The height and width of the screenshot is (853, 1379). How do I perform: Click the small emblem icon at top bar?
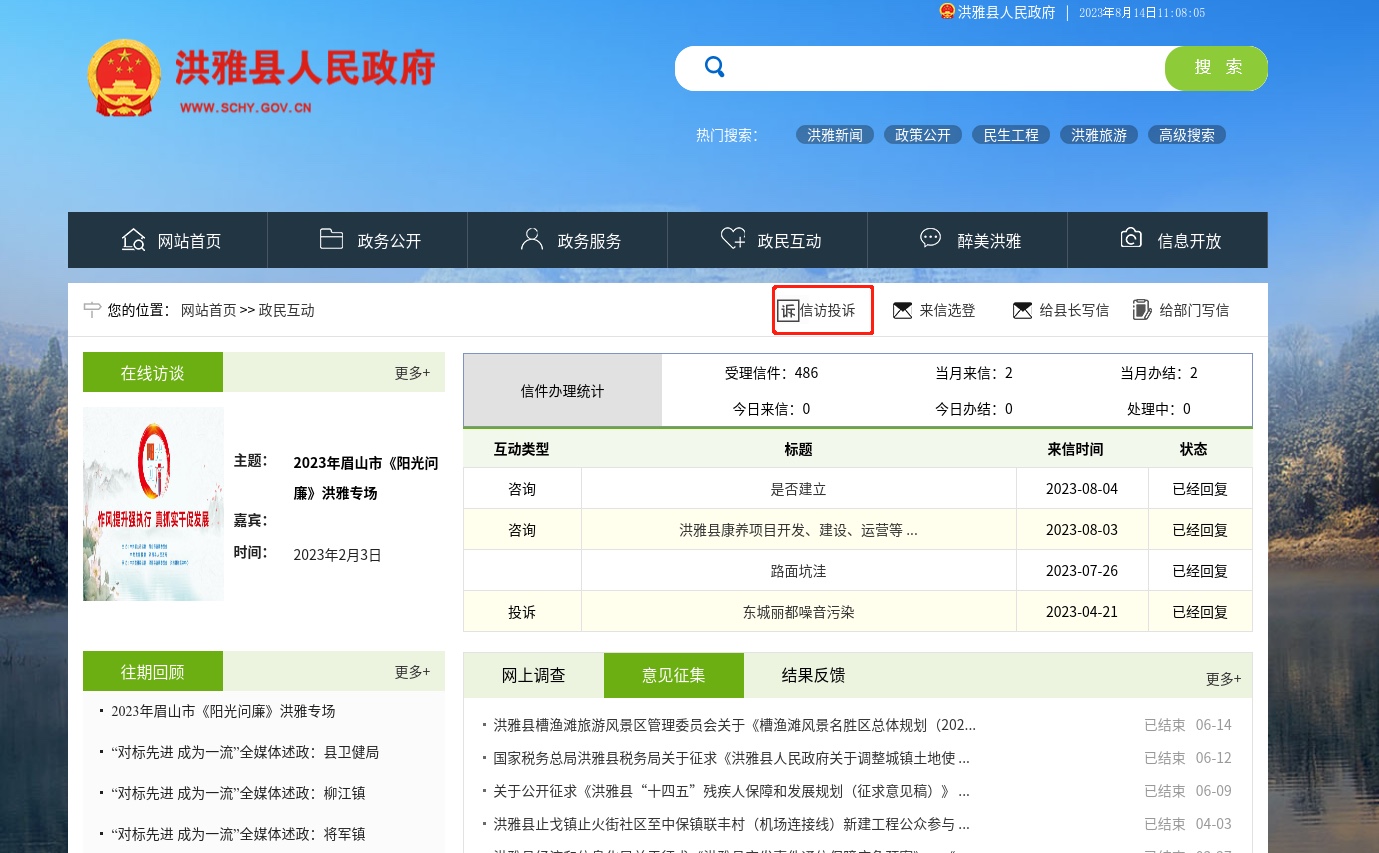[x=947, y=12]
